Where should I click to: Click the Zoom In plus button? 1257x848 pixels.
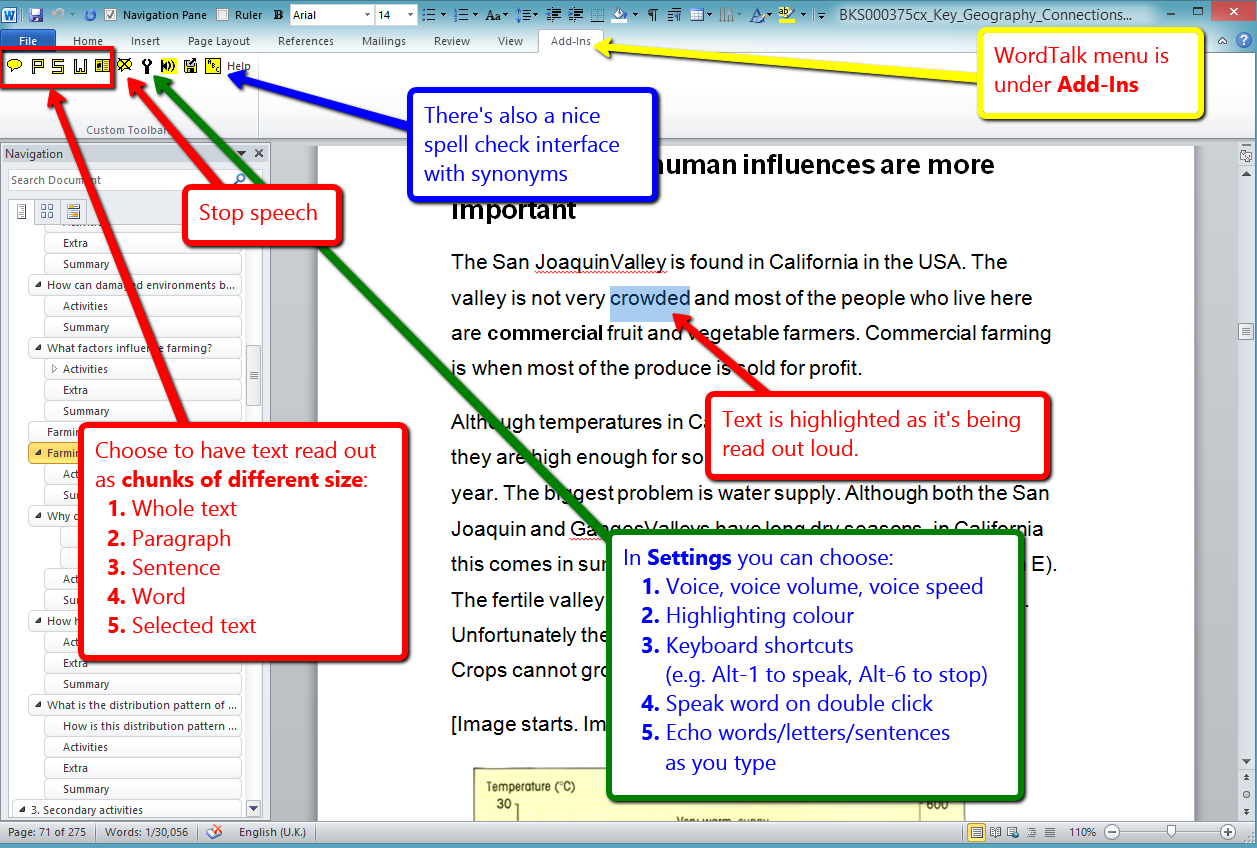pyautogui.click(x=1228, y=832)
